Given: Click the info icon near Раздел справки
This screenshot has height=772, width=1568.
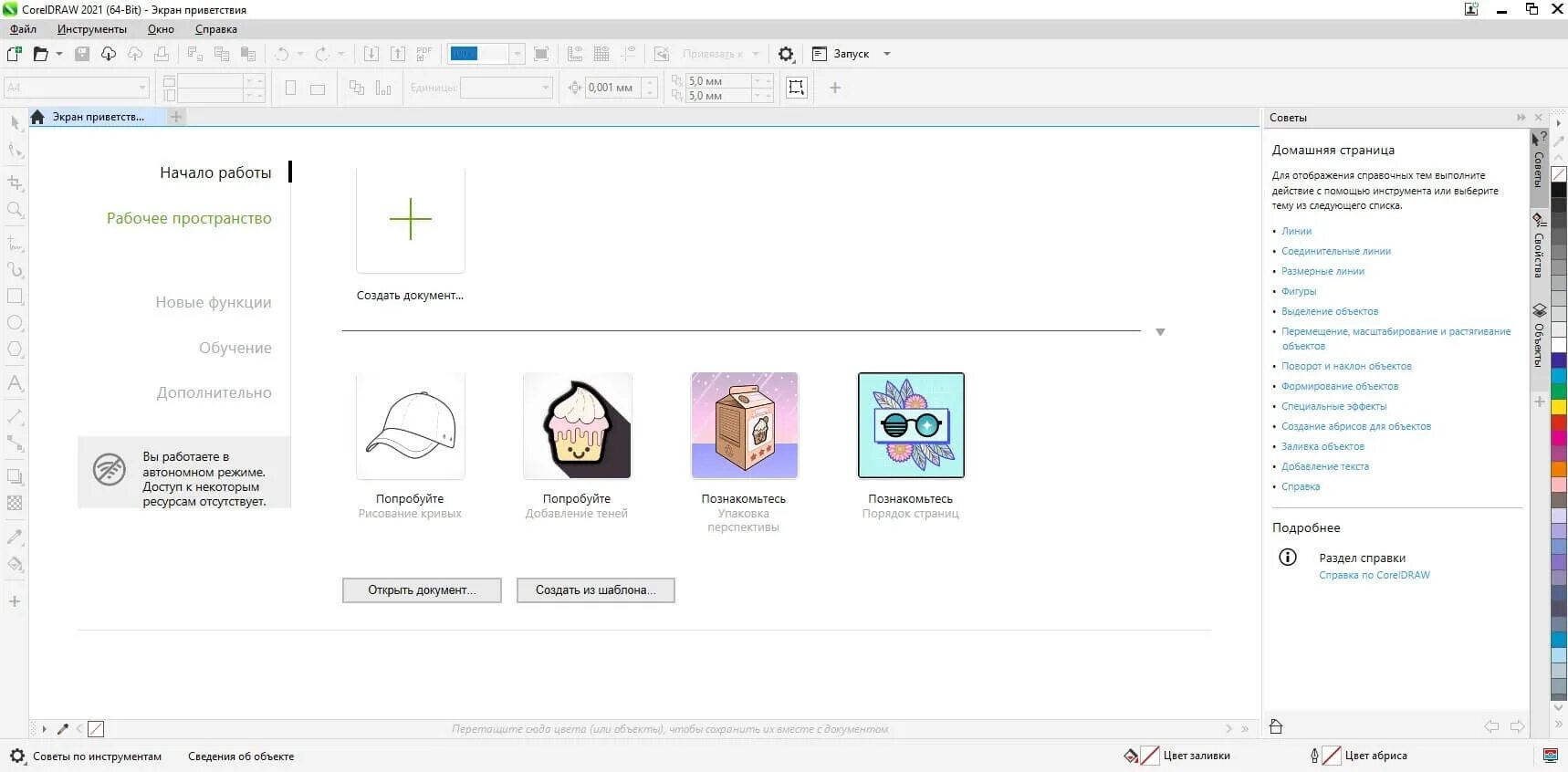Looking at the screenshot, I should point(1288,557).
